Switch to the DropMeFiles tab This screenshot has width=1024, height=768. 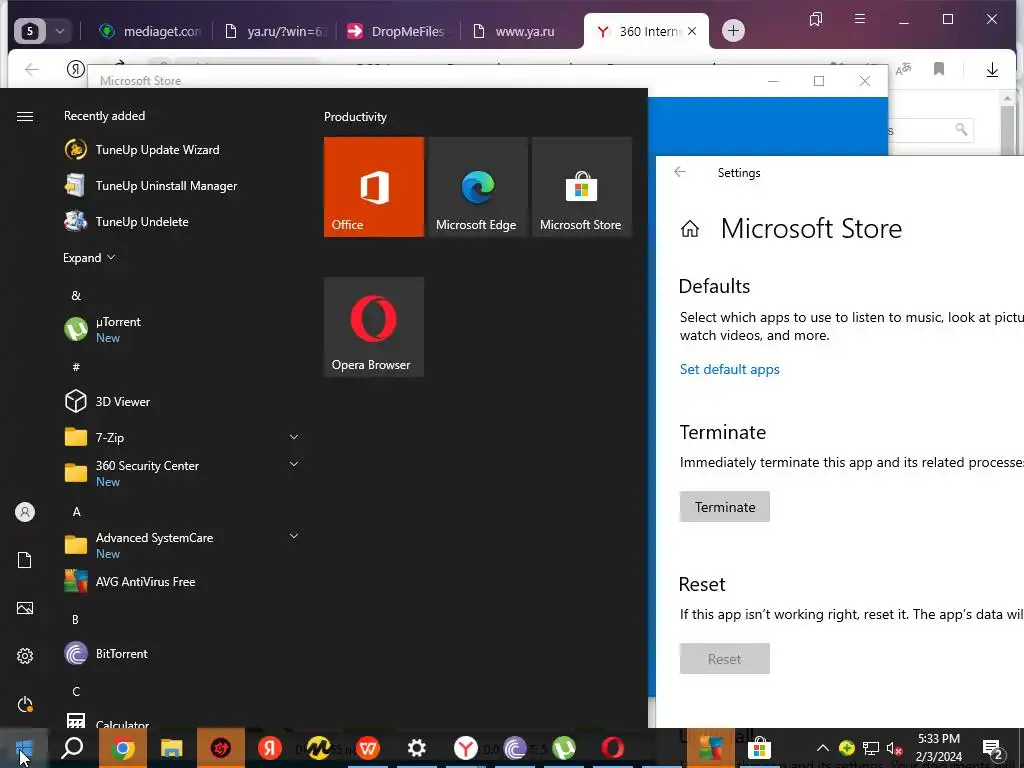[x=397, y=31]
